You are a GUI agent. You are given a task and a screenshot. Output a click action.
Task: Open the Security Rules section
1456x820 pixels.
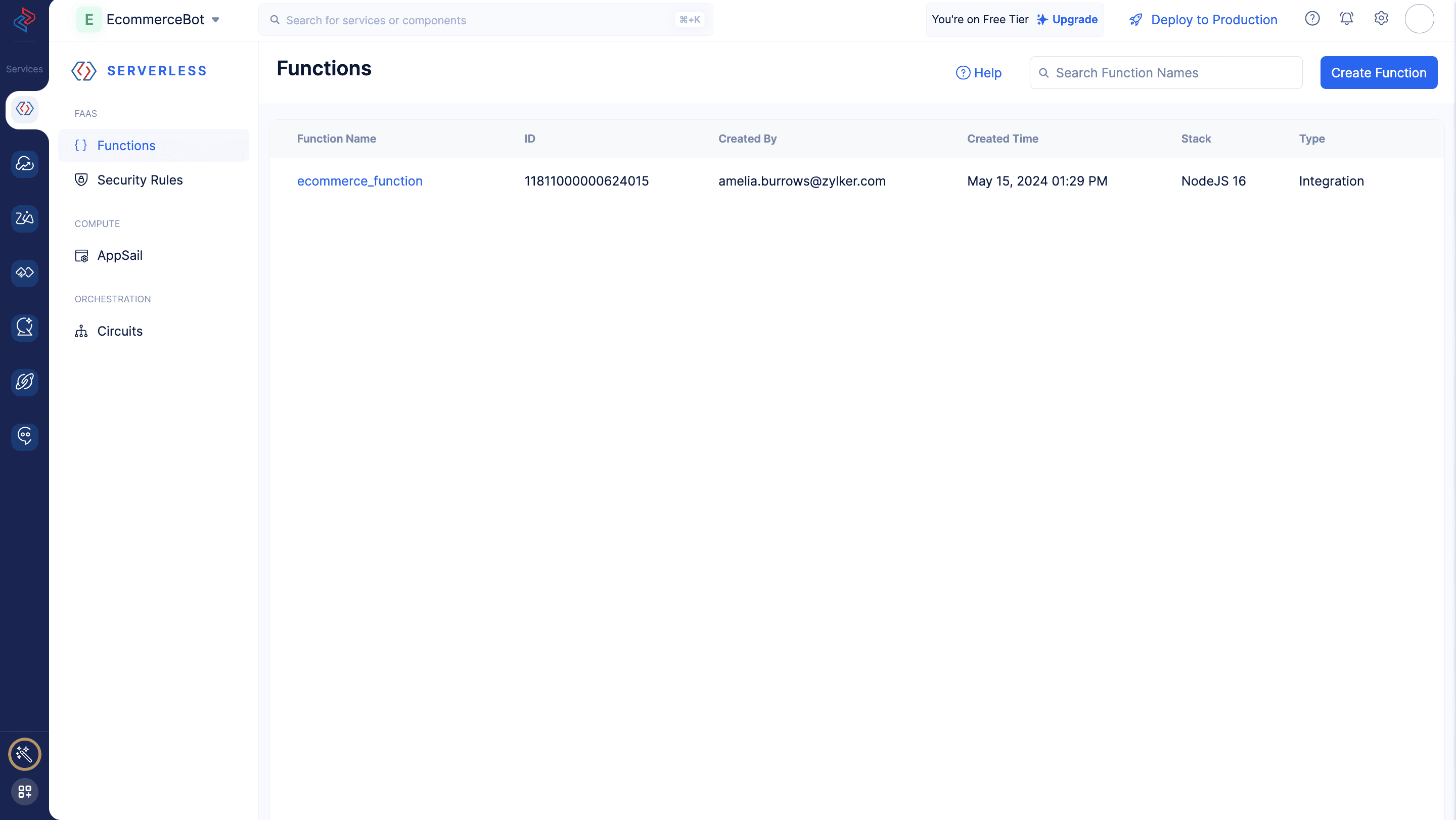[x=140, y=179]
